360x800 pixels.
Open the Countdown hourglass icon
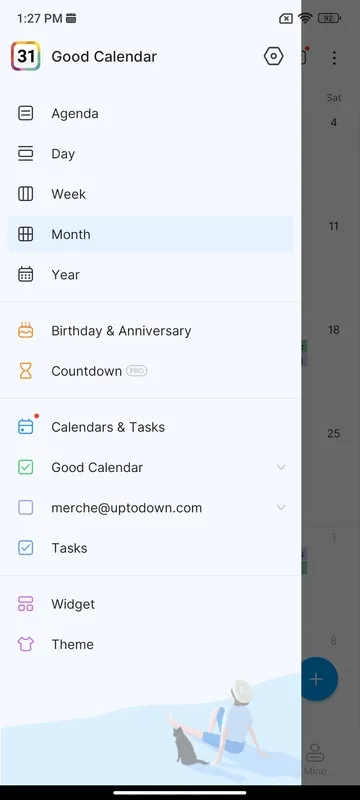click(x=25, y=371)
